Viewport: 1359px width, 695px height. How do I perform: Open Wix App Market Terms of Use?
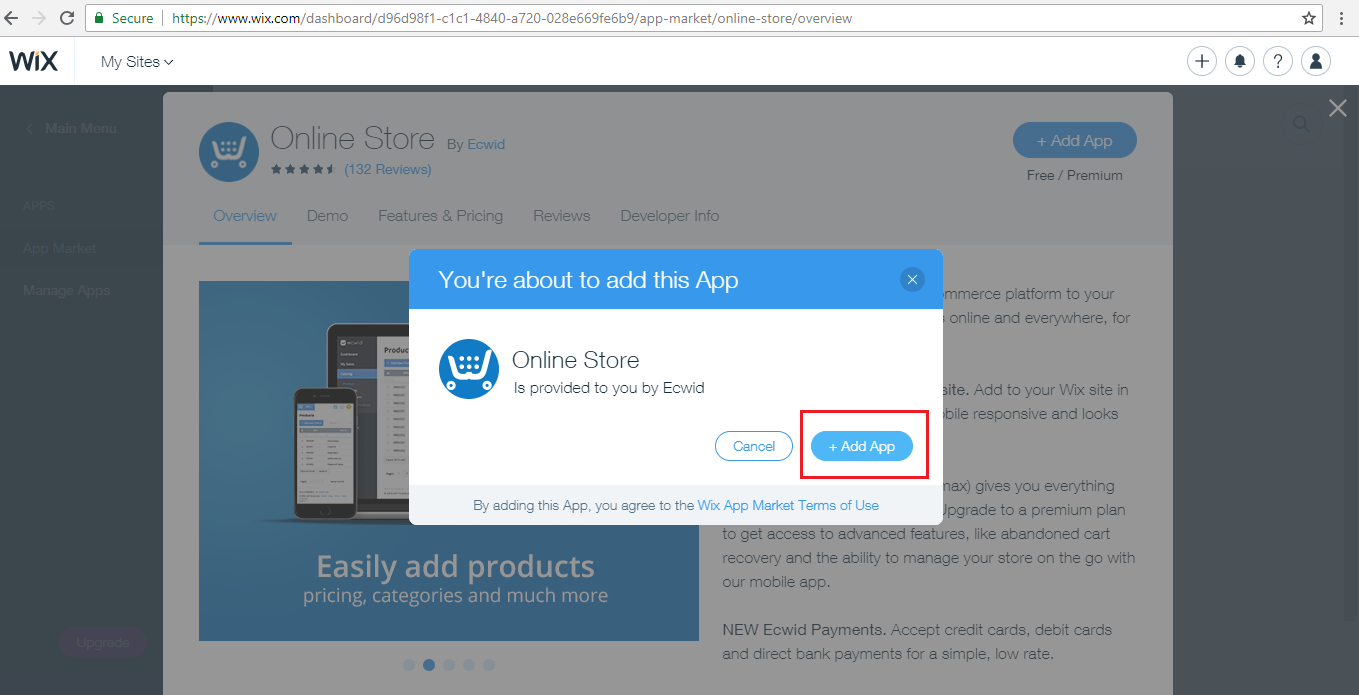tap(788, 505)
